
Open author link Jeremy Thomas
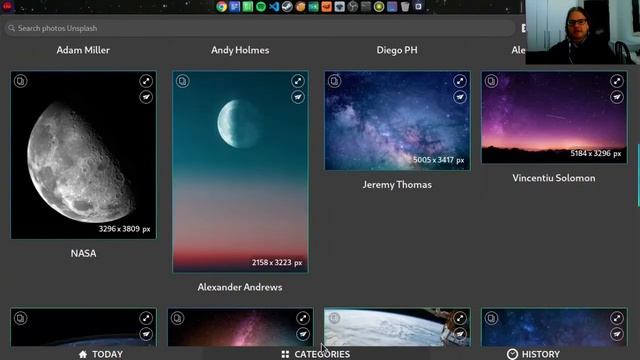(397, 184)
